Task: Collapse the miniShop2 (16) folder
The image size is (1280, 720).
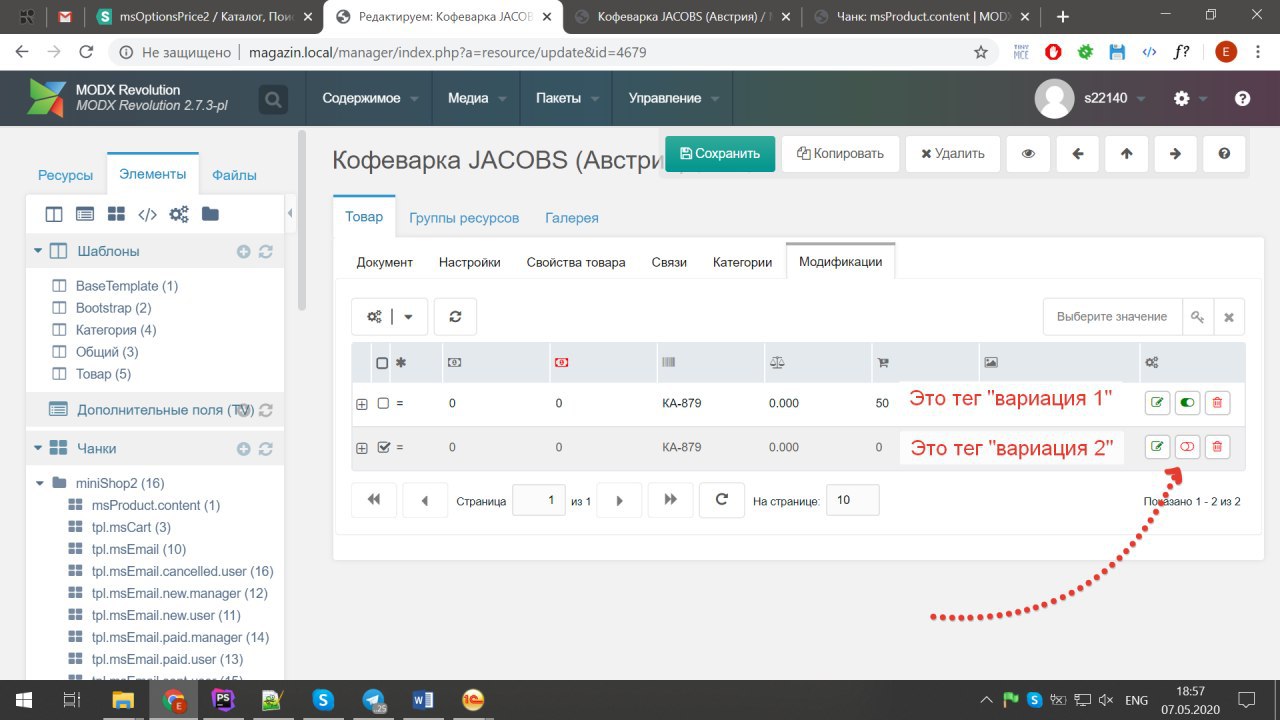Action: (40, 483)
